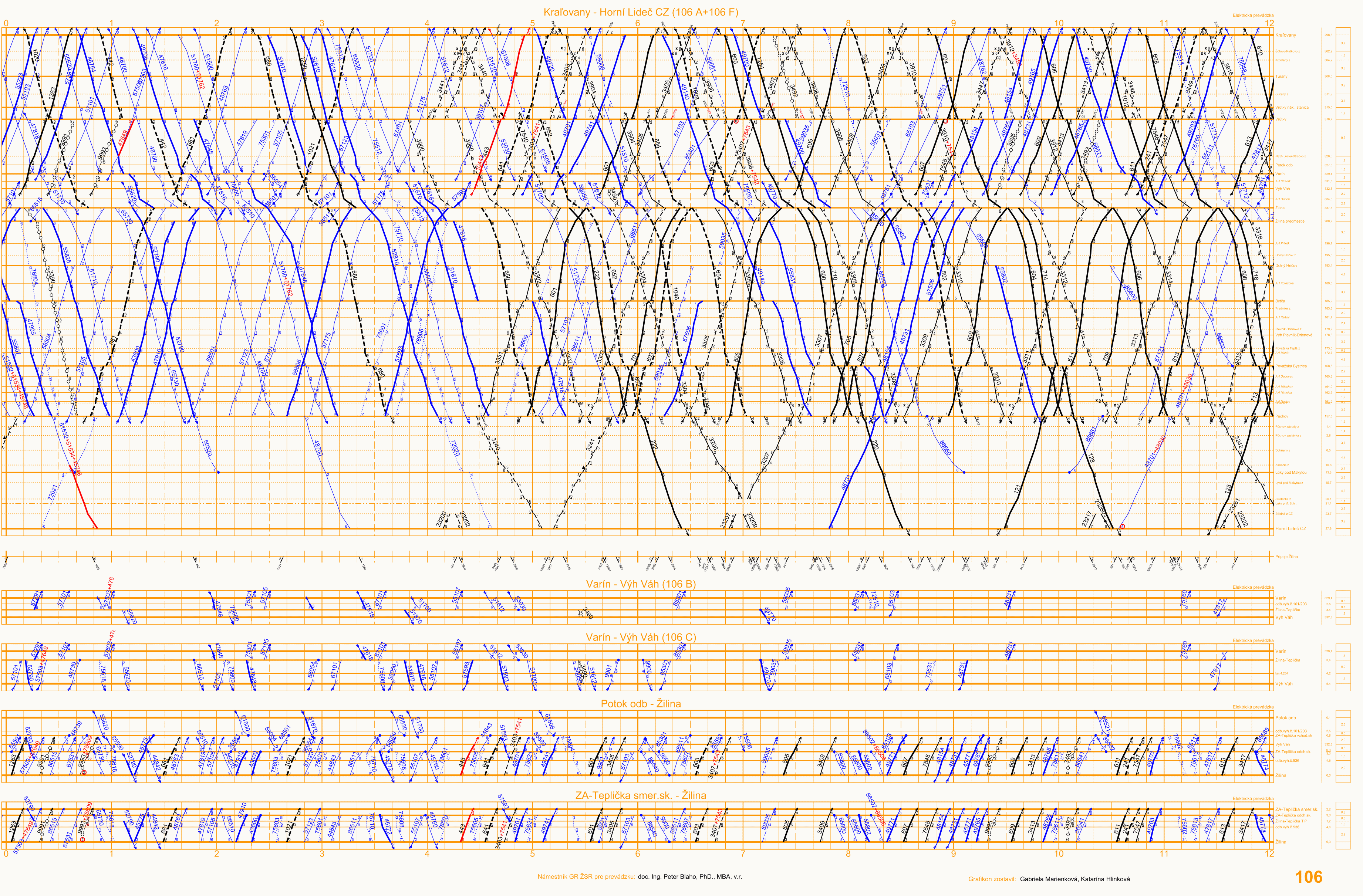This screenshot has height=896, width=1363.
Task: Click the kilometre value '27,6' beside Horní Lideč CZ
Action: (1328, 529)
